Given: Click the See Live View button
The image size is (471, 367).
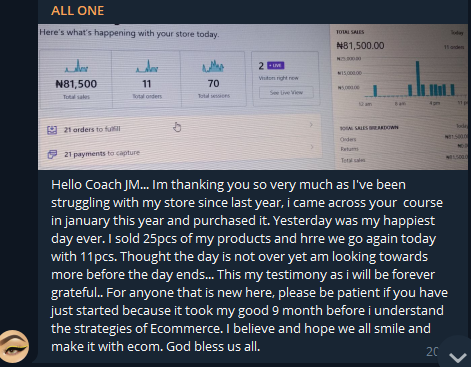Looking at the screenshot, I should [x=286, y=92].
